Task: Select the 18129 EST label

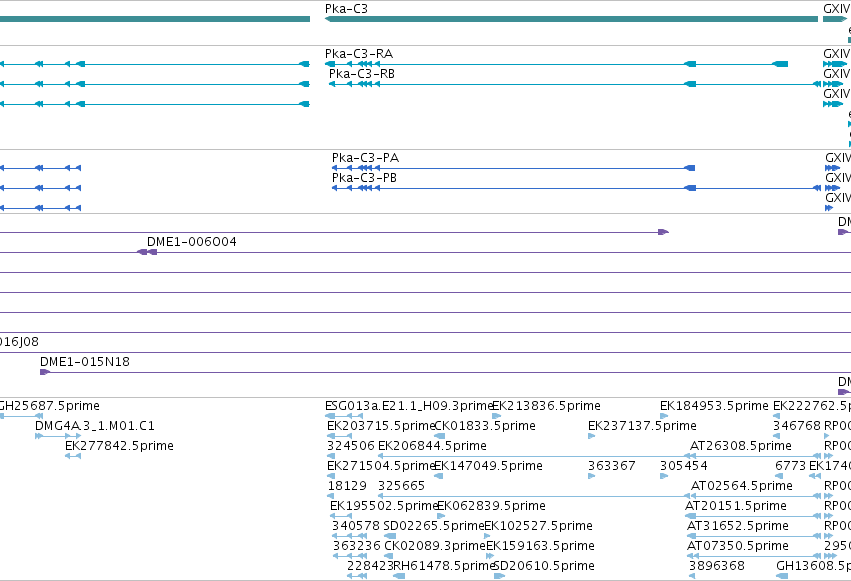Action: click(x=347, y=486)
